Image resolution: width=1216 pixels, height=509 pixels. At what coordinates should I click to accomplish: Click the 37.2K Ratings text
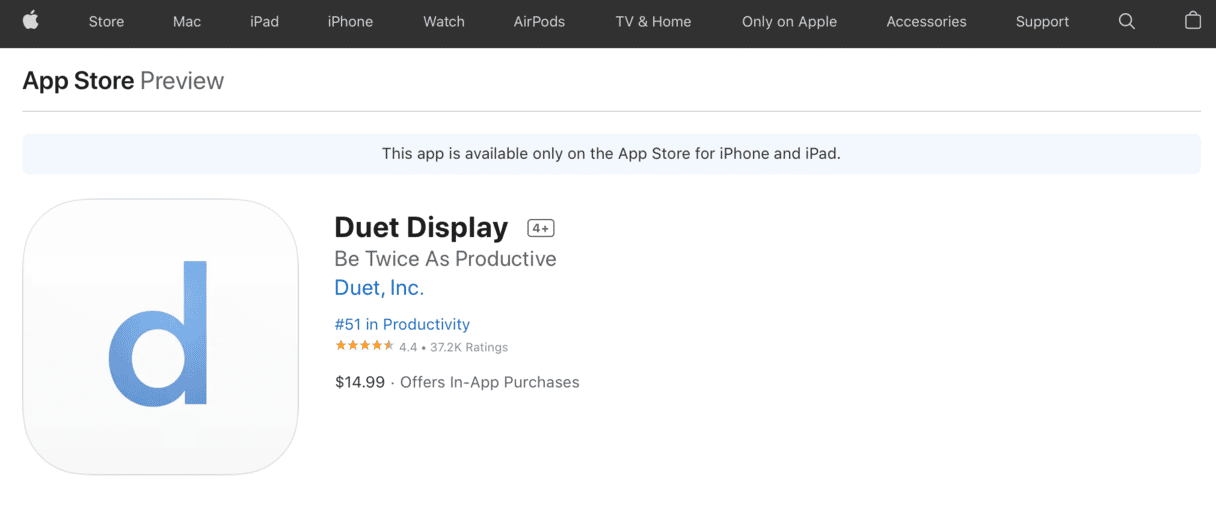[x=469, y=347]
